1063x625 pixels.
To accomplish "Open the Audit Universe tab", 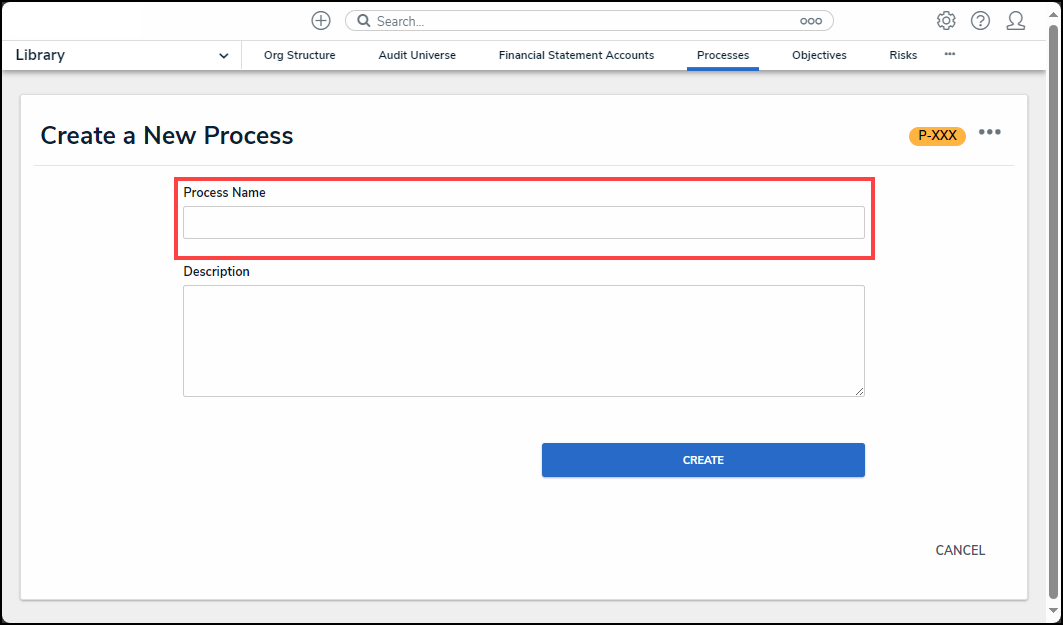I will pos(417,56).
